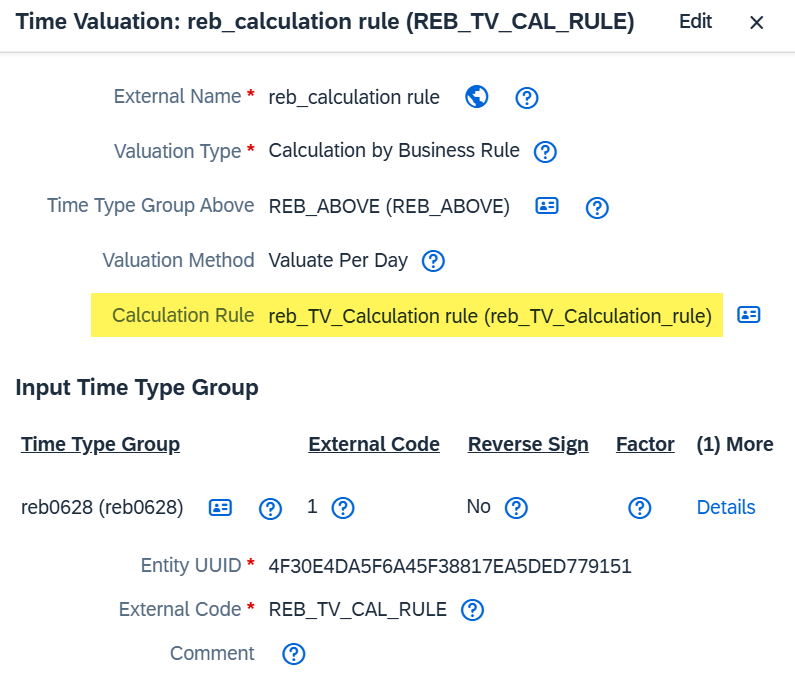
Task: Show help for Valuation Type field
Action: pos(545,152)
